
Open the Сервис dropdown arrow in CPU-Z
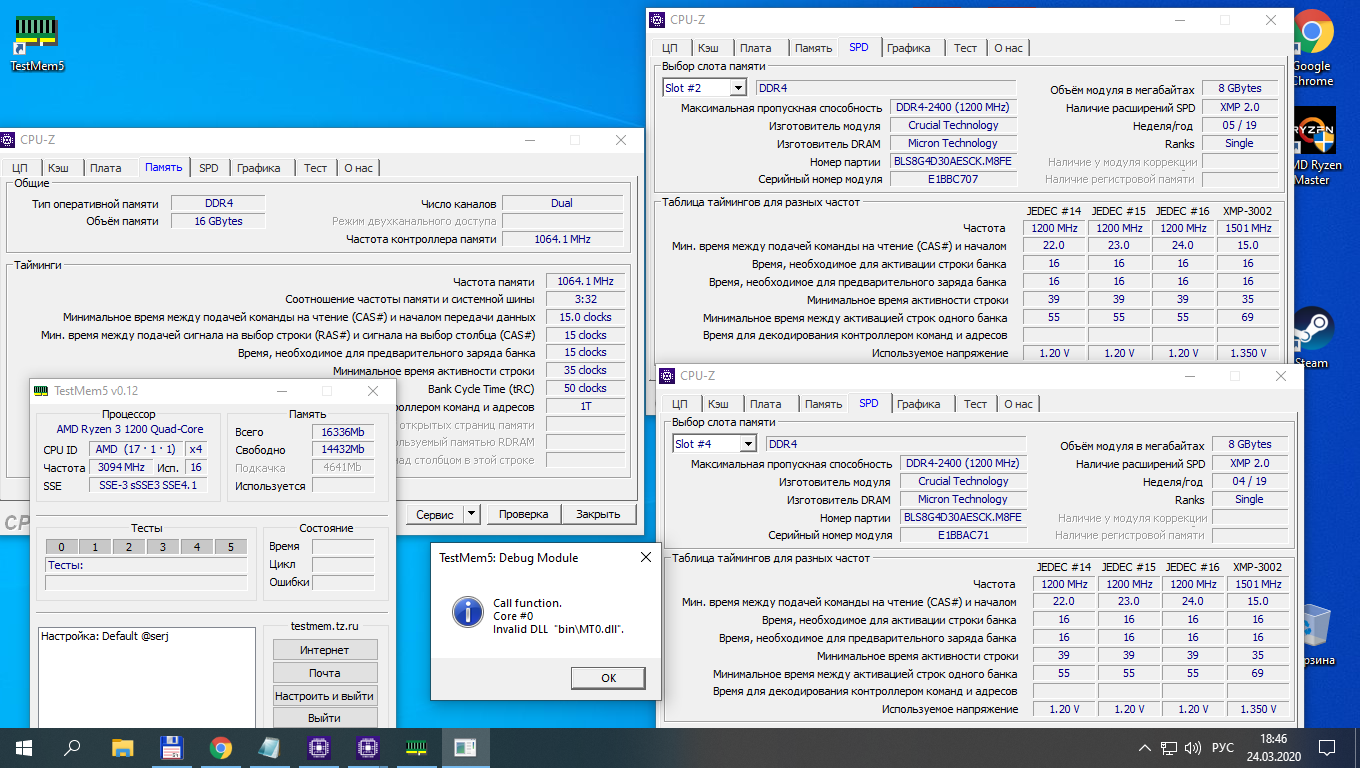(472, 514)
